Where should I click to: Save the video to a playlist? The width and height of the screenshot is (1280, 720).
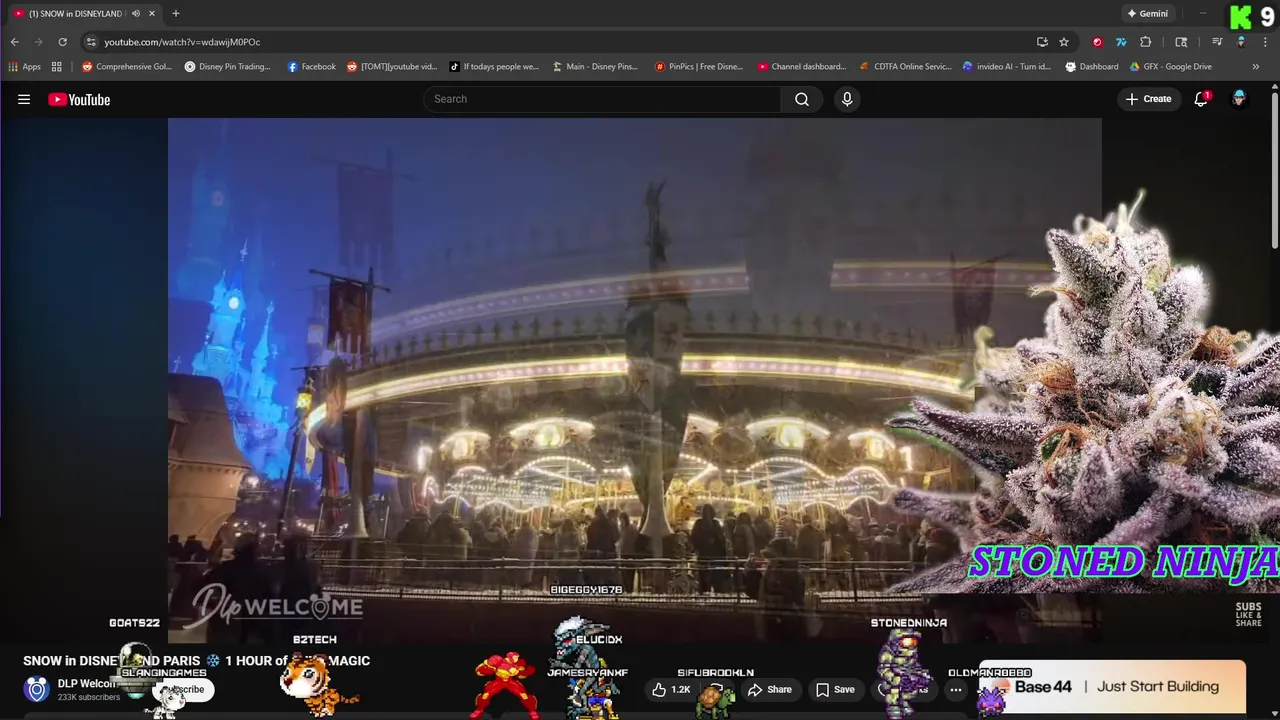click(x=835, y=689)
